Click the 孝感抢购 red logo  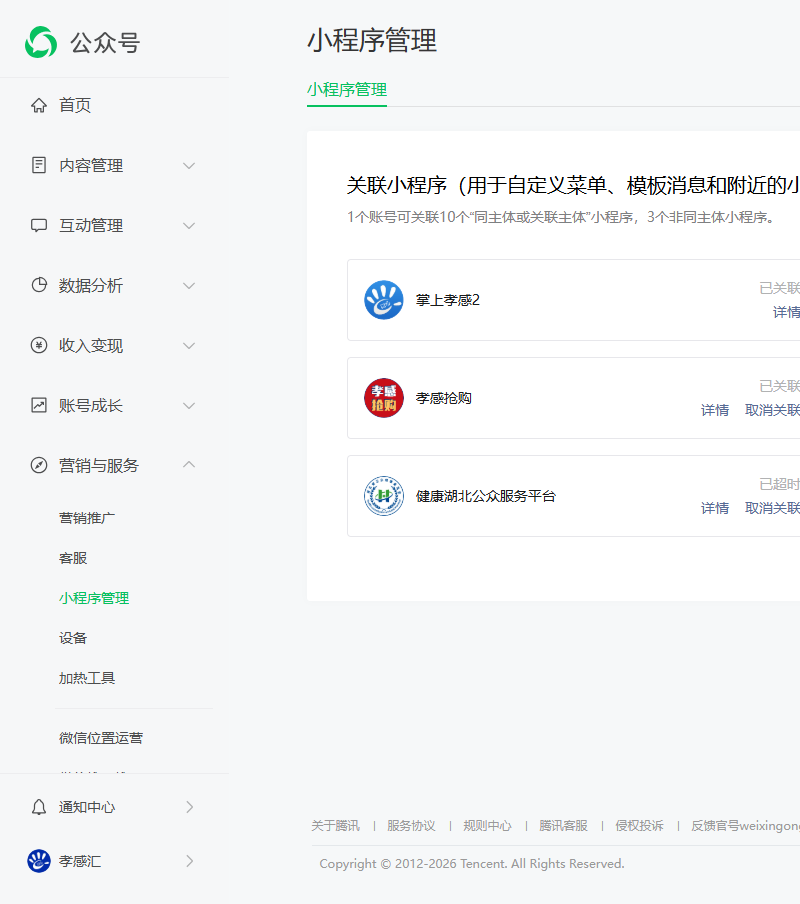point(384,398)
